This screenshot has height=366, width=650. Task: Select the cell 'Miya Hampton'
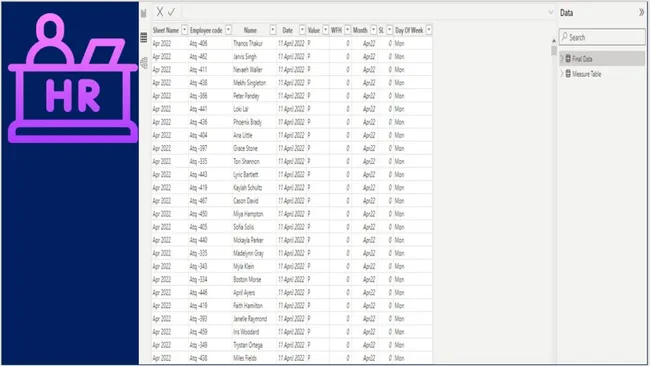click(255, 214)
